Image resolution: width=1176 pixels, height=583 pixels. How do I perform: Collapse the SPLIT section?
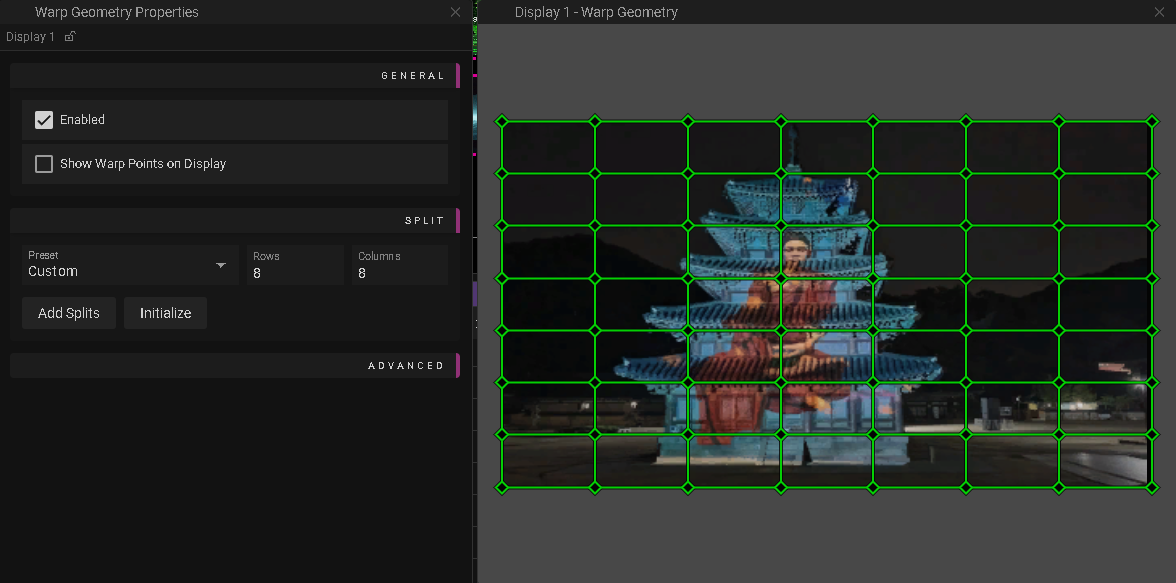pyautogui.click(x=235, y=221)
